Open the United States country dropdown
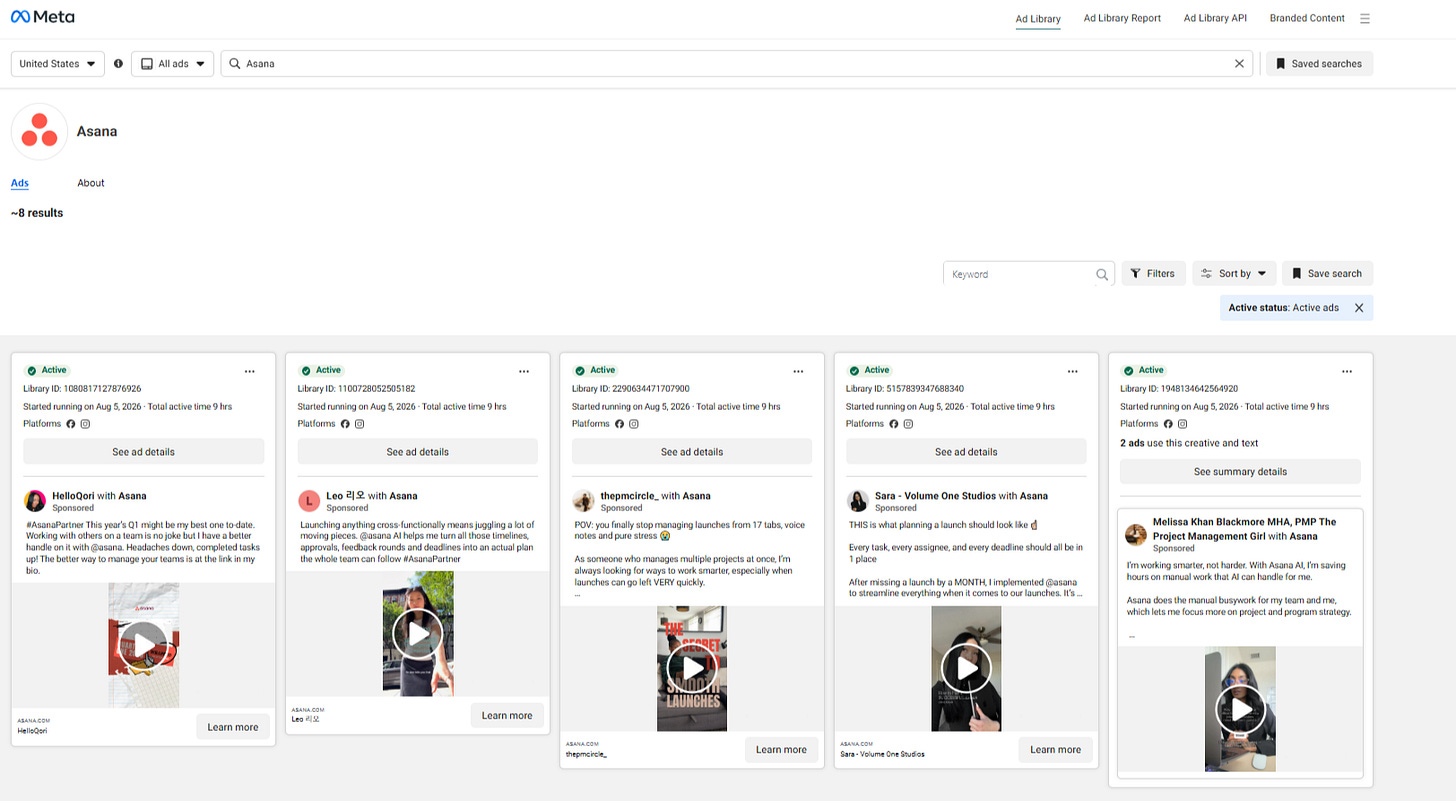The height and width of the screenshot is (801, 1456). [x=58, y=63]
